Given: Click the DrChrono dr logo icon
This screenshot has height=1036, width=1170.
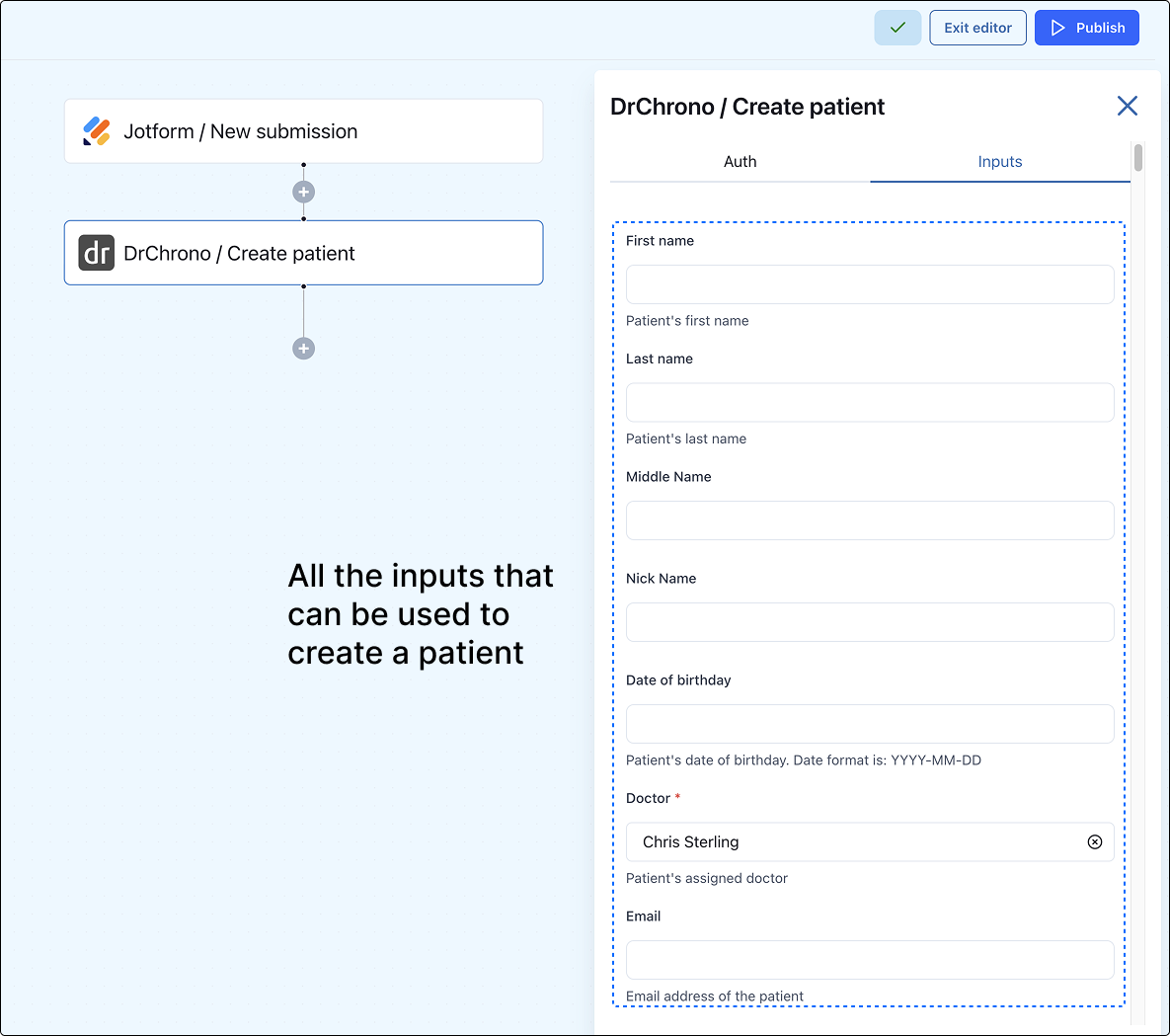Looking at the screenshot, I should pyautogui.click(x=96, y=253).
